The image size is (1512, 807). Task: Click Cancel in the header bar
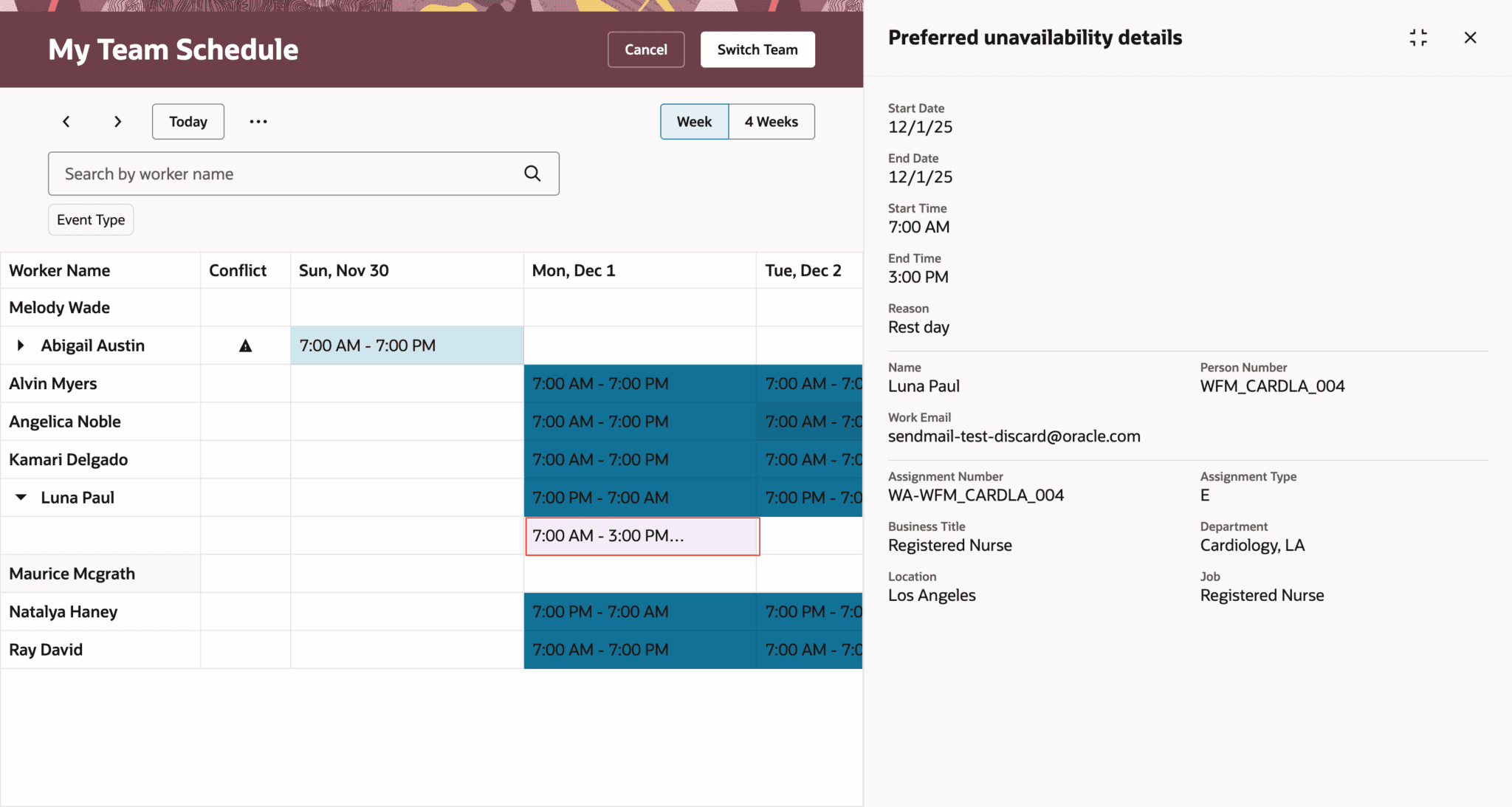pos(645,49)
